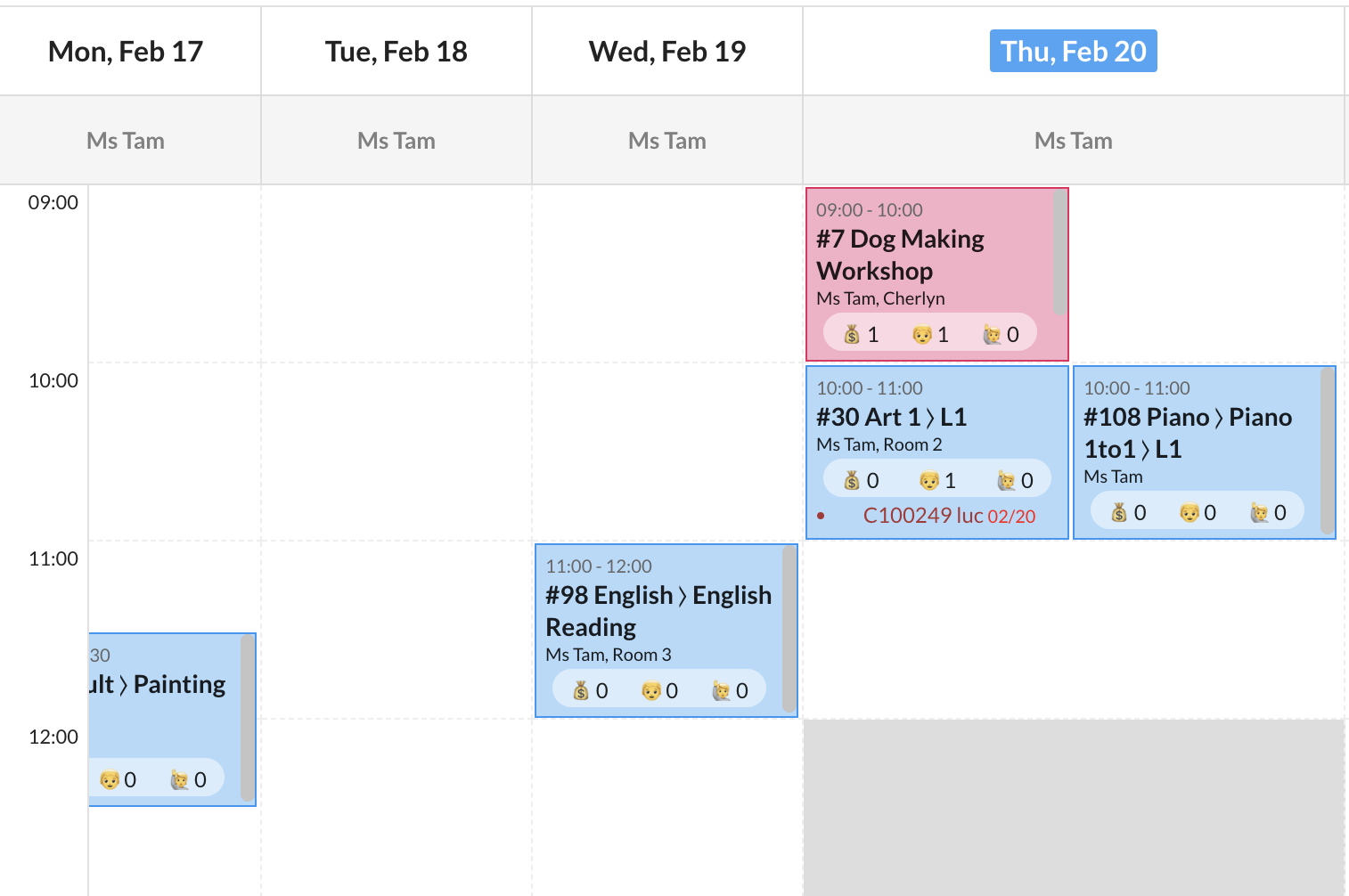
Task: Click raised-hand icon in English Reading class
Action: click(721, 691)
